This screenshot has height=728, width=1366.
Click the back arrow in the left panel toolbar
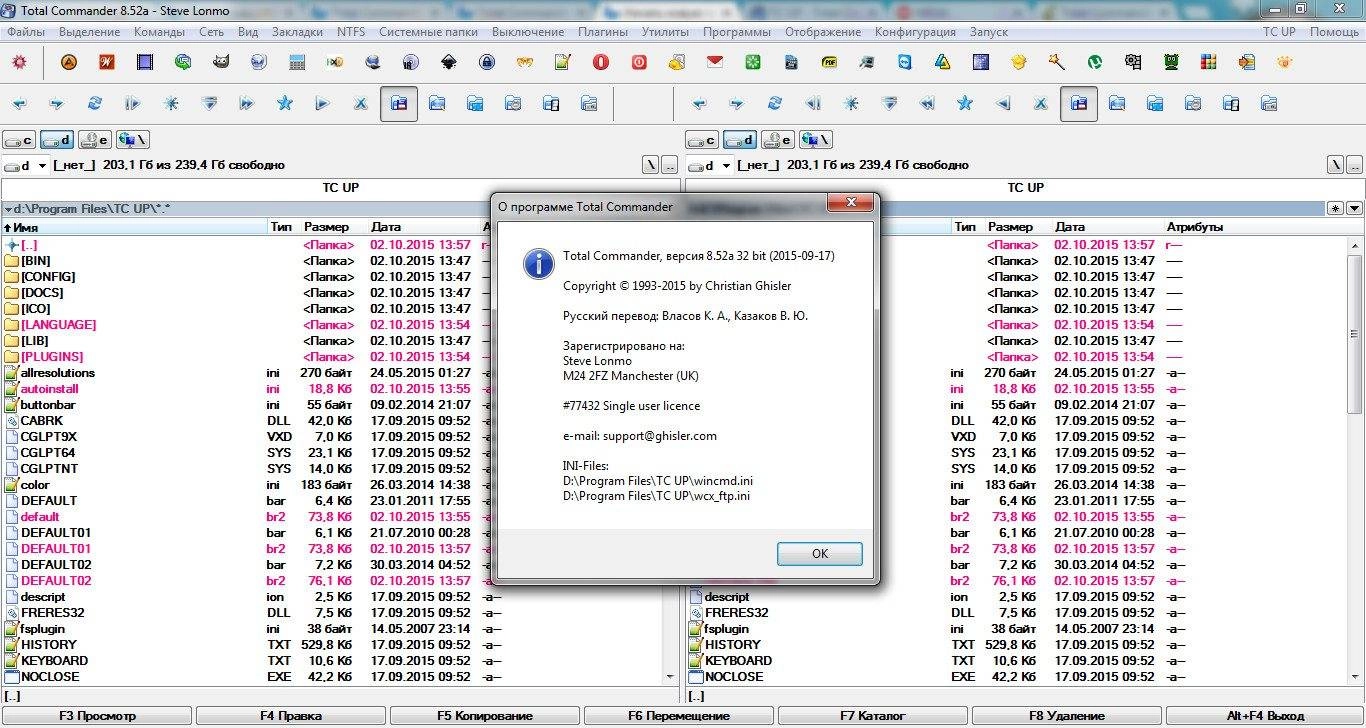tap(19, 103)
